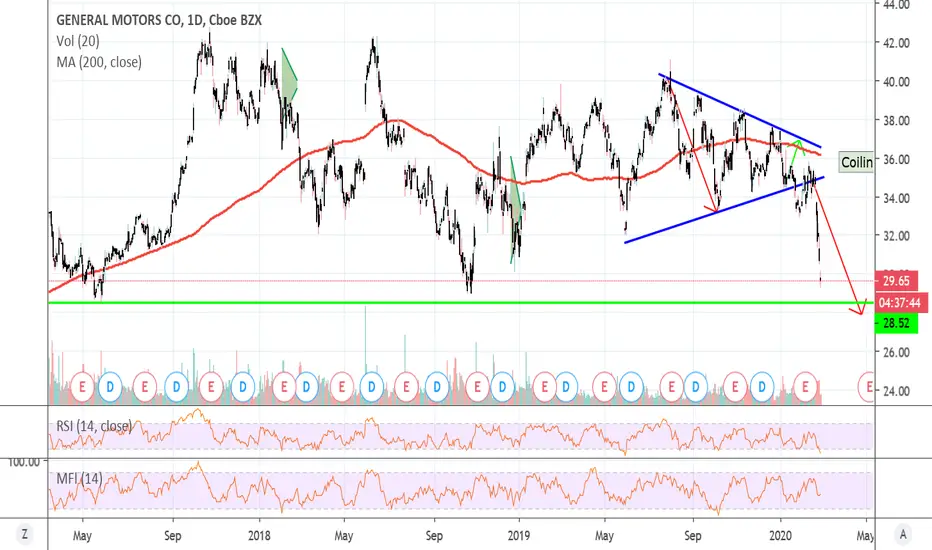
Task: Open the earnings E marker above May 2019
Action: click(604, 387)
